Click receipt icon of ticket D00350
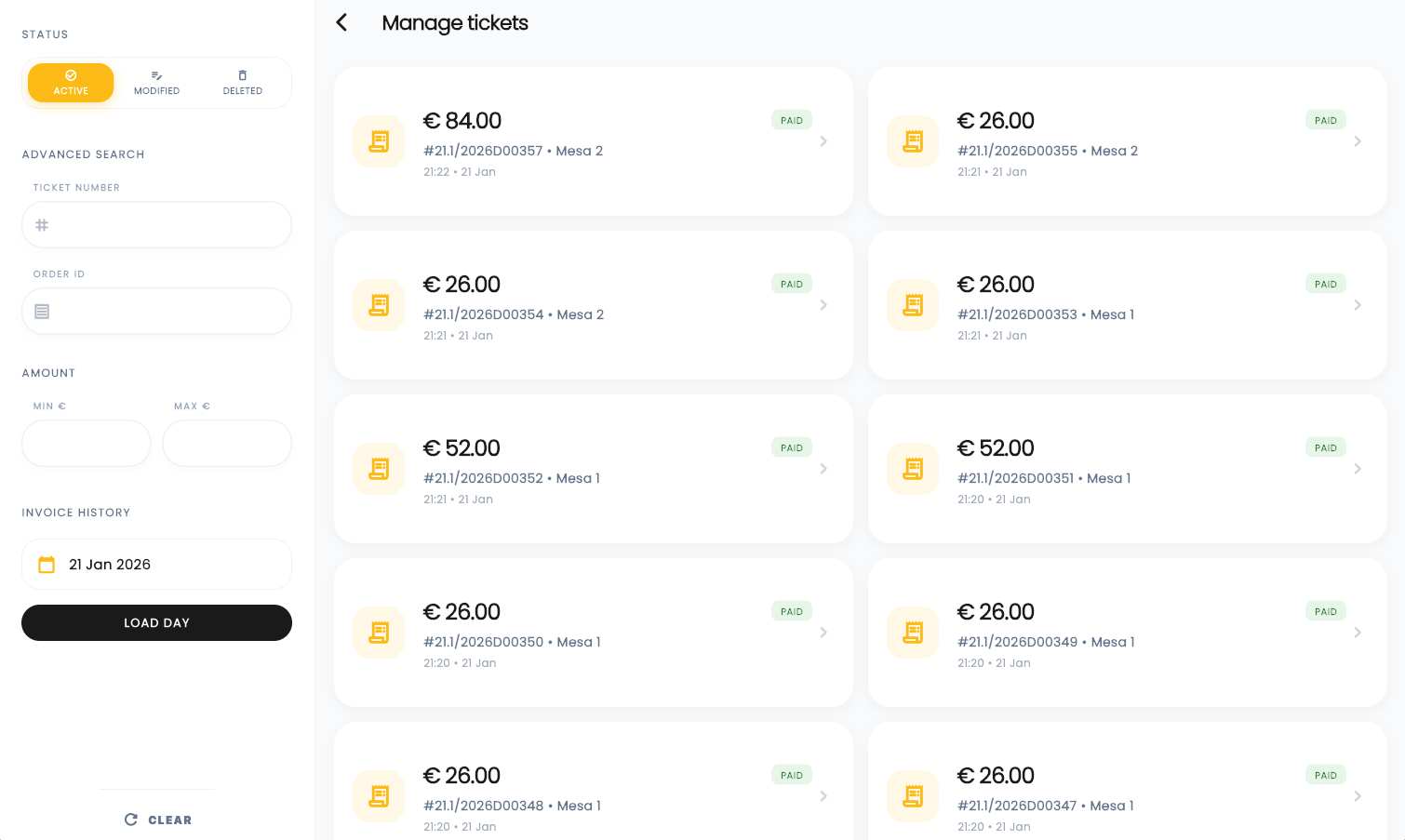The image size is (1405, 840). (x=379, y=633)
